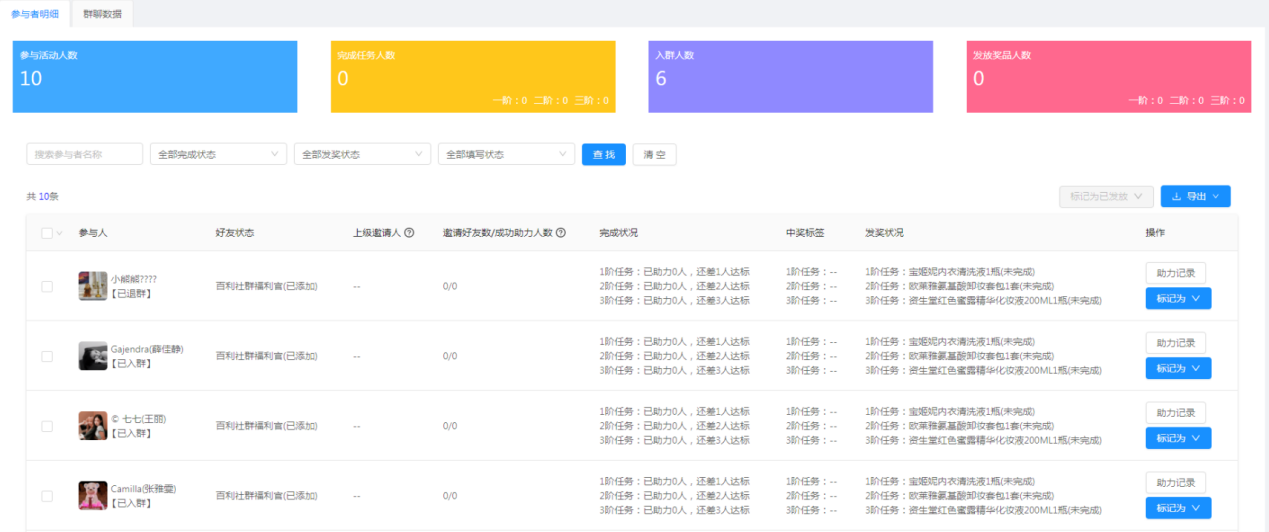Click the avatar of Gajendra(薛佳静)
This screenshot has height=532, width=1269.
(93, 356)
